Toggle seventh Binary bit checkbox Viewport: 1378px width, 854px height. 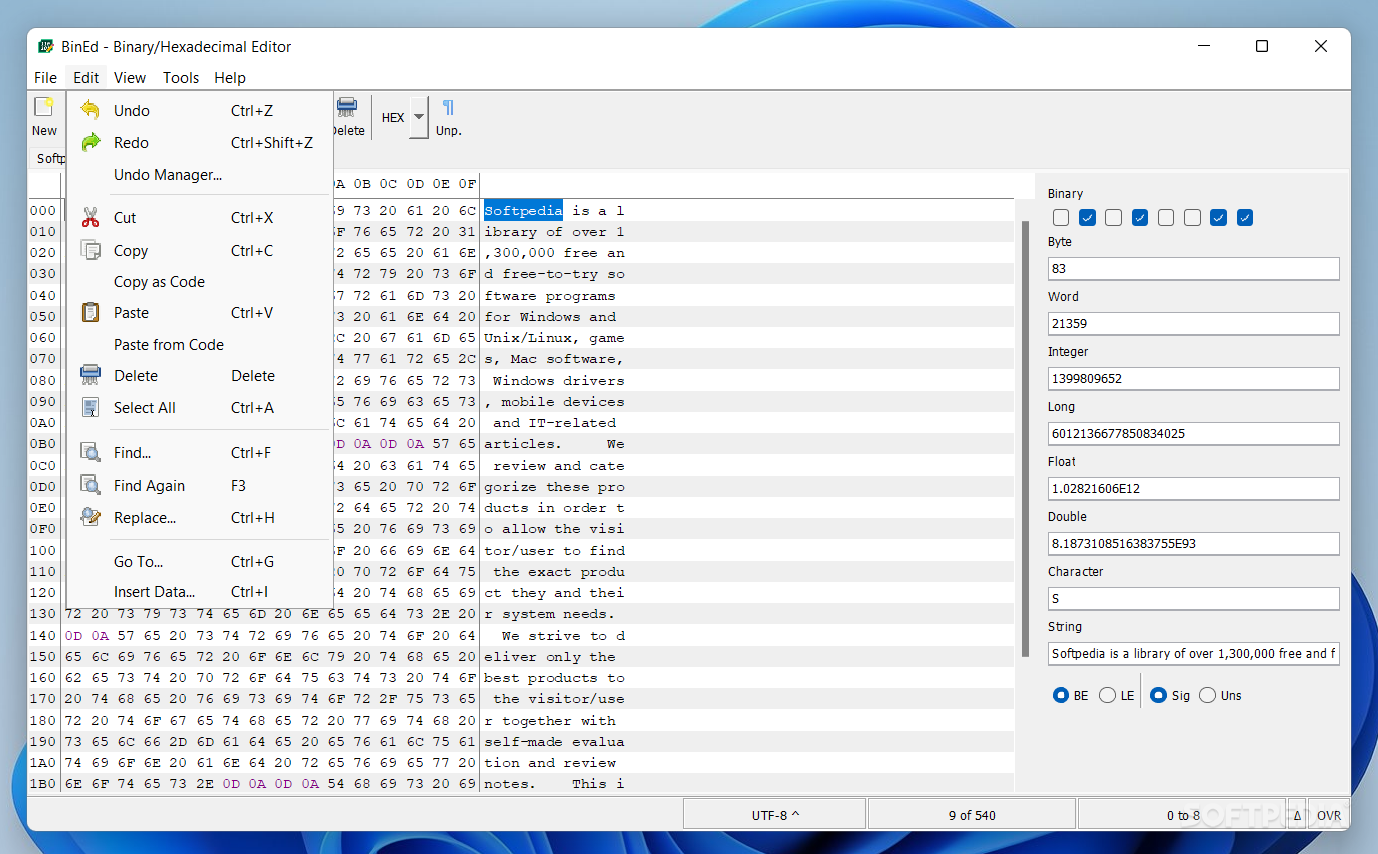(1218, 218)
